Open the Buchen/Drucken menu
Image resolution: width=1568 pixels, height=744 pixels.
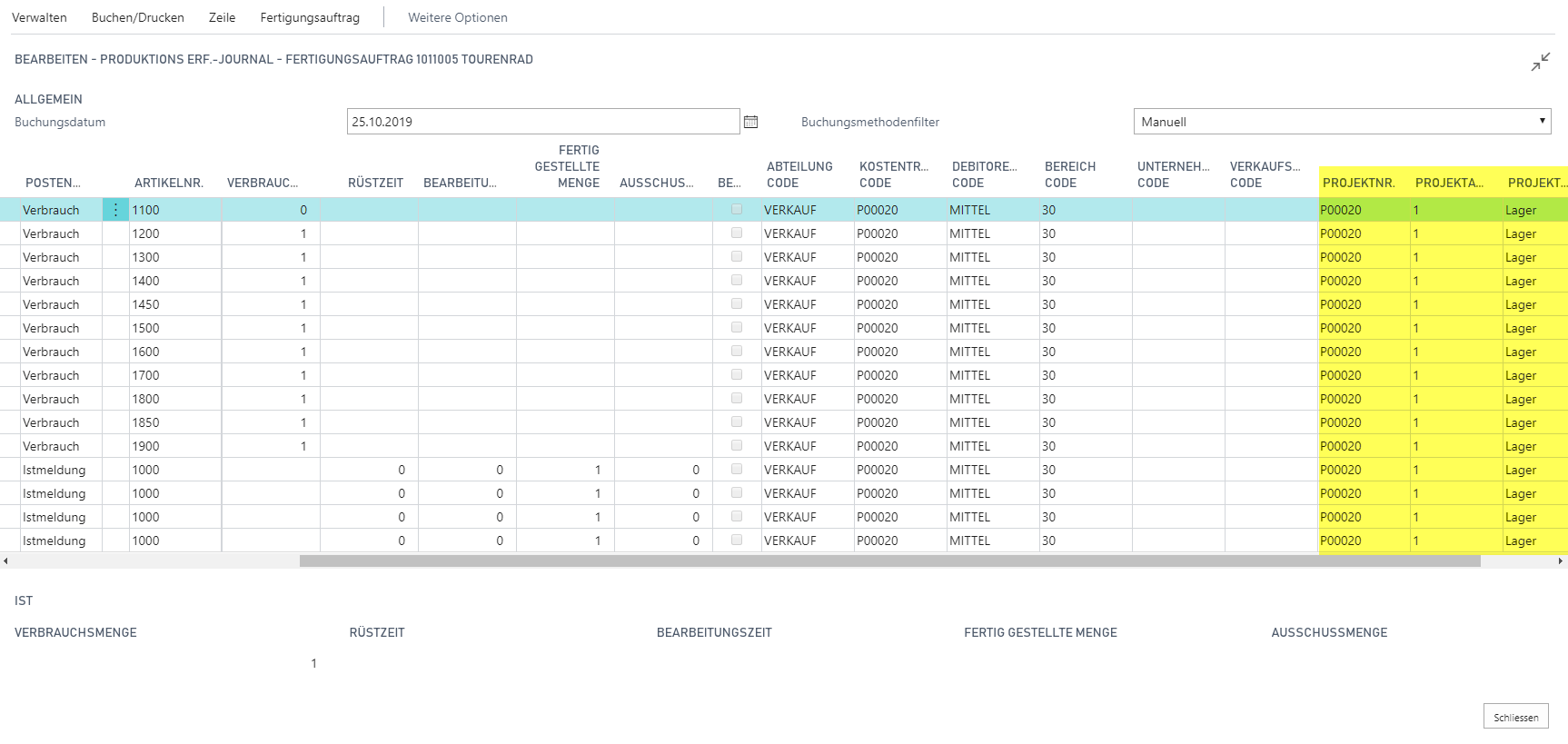(138, 17)
